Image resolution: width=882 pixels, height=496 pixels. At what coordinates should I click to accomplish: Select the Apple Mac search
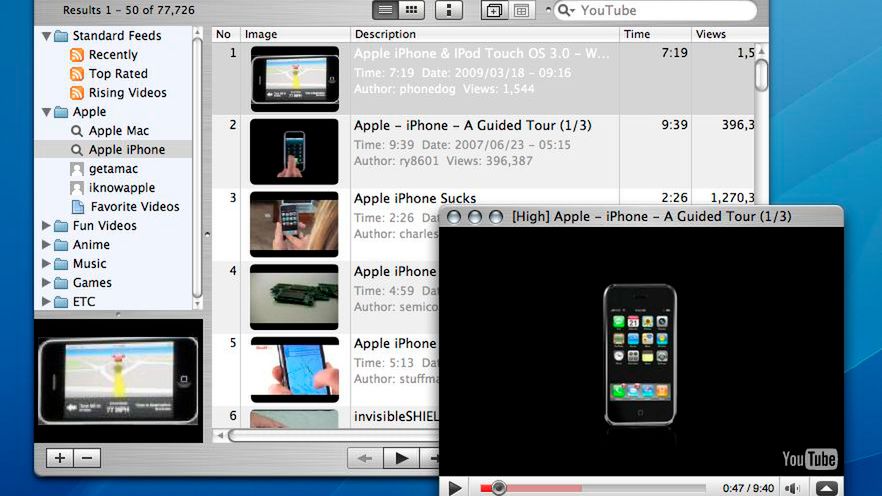pos(119,131)
